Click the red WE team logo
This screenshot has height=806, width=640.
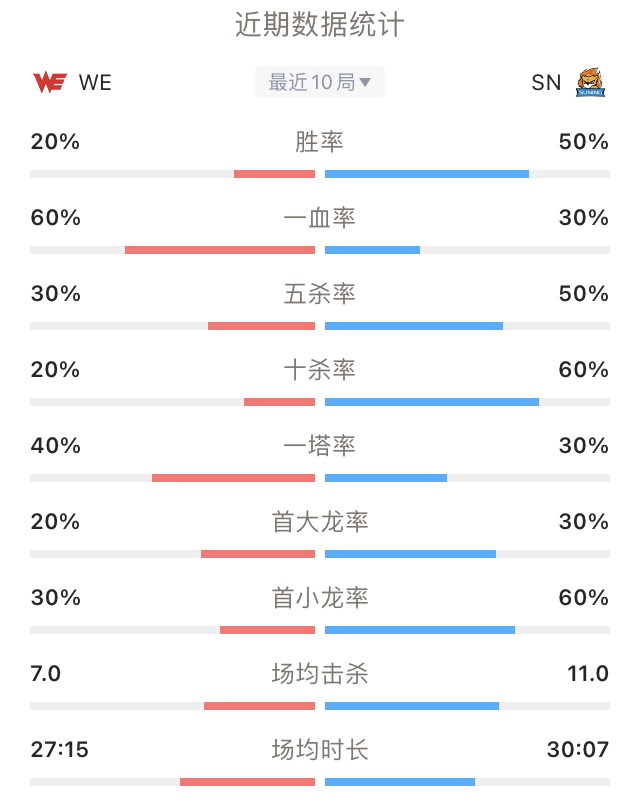point(49,82)
